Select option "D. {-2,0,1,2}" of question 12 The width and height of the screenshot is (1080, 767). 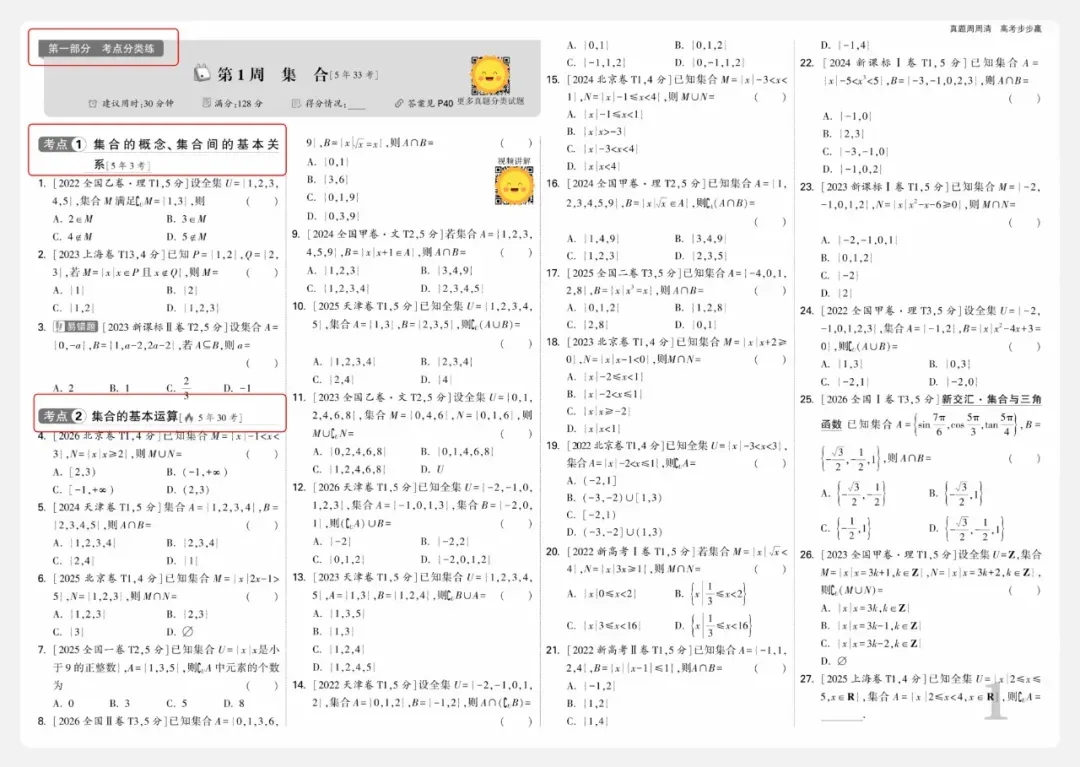455,559
